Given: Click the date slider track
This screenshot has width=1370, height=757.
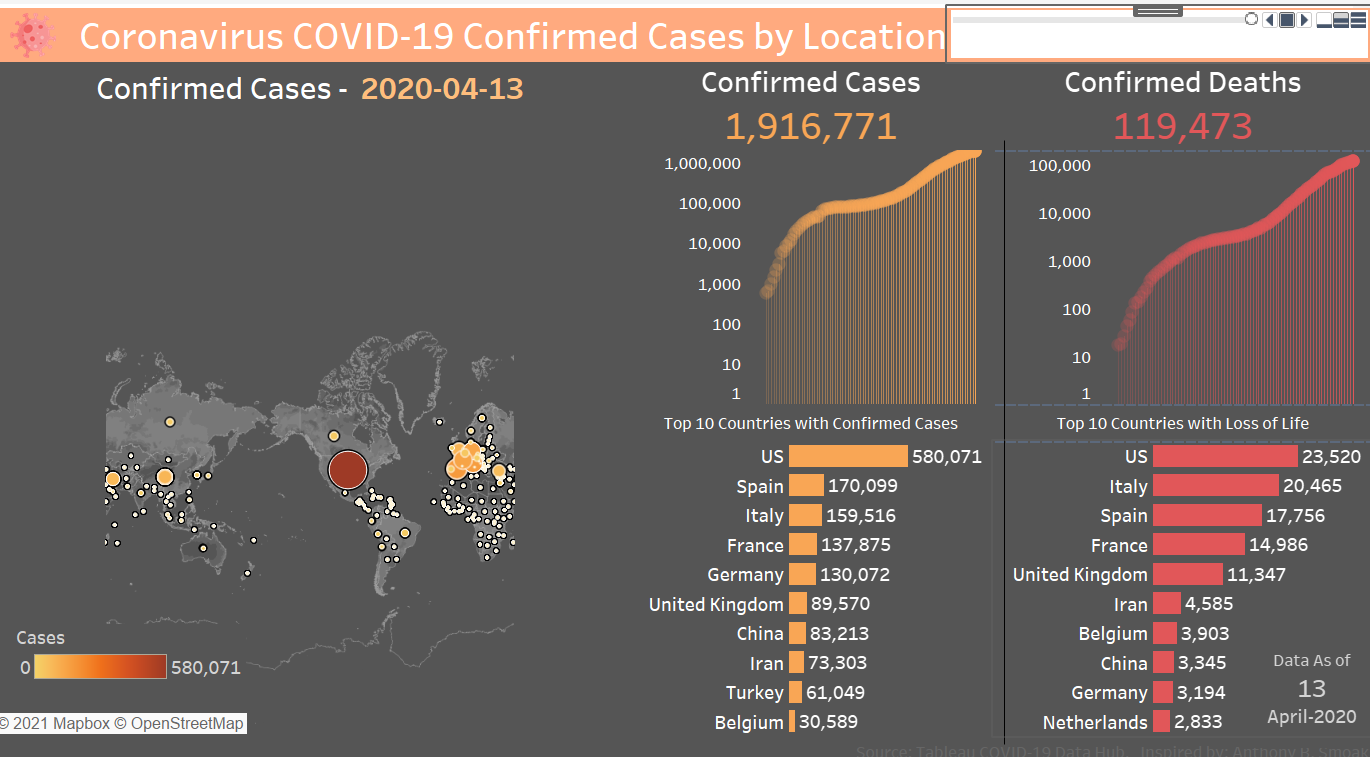Looking at the screenshot, I should (x=1099, y=19).
